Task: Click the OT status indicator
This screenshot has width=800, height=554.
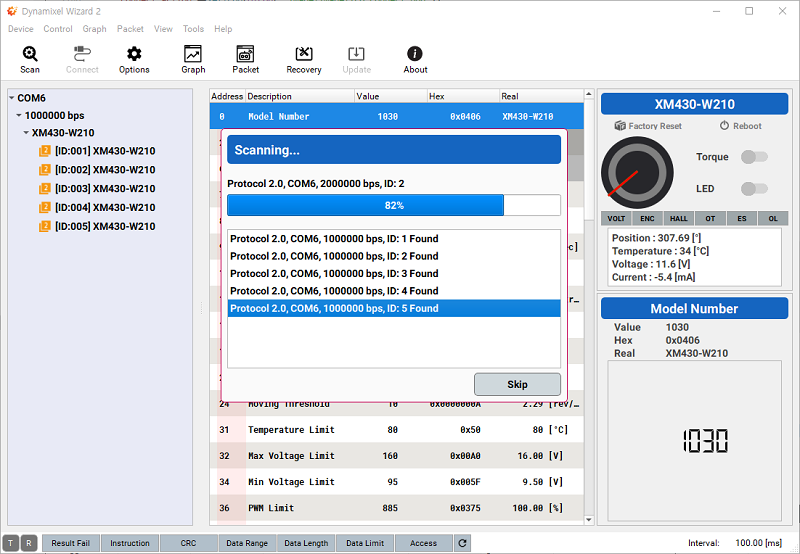Action: click(x=710, y=218)
